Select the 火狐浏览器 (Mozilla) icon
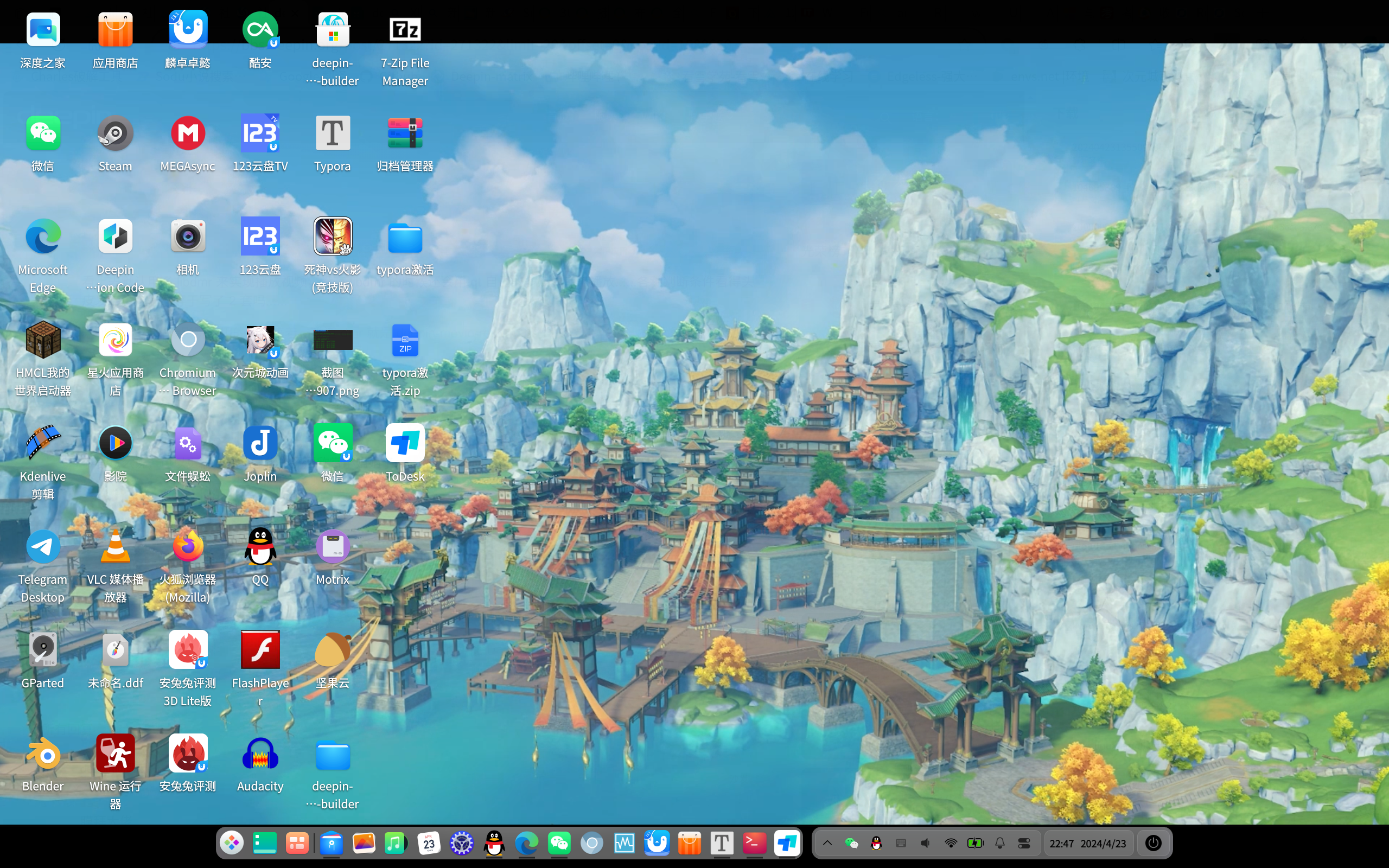1389x868 pixels. [188, 546]
